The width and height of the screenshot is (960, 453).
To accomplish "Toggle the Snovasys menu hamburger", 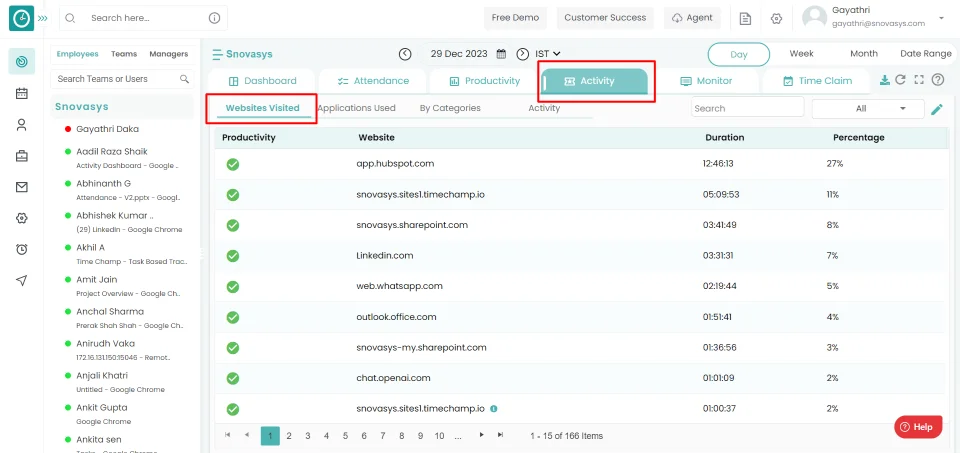I will point(217,54).
